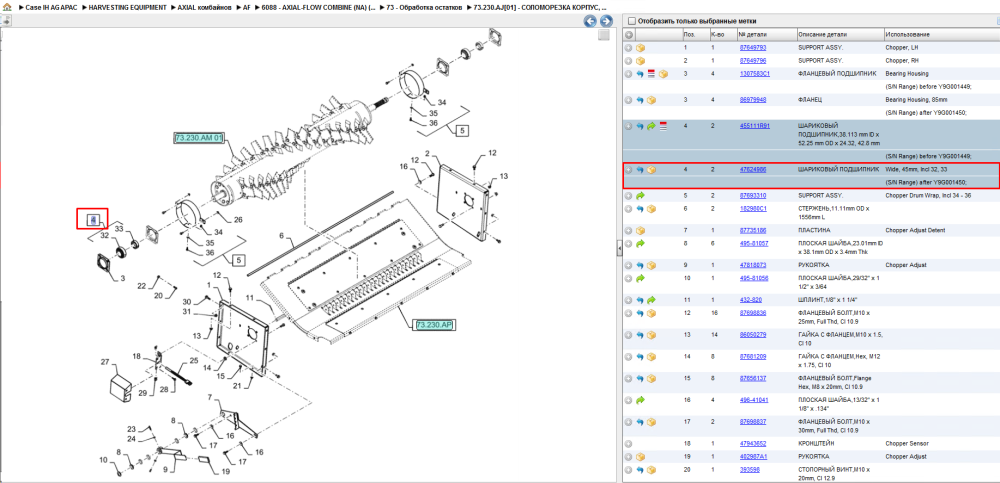Select 'Chopper Drum Wrap, Incl 34 - 36' text
This screenshot has width=1000, height=483.
coord(927,195)
